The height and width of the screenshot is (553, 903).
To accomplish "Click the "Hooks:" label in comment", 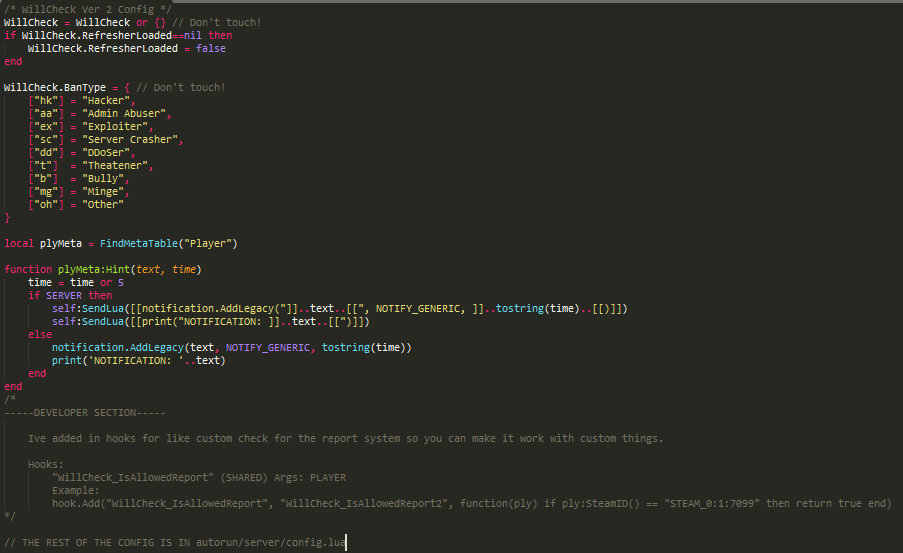I will point(46,464).
